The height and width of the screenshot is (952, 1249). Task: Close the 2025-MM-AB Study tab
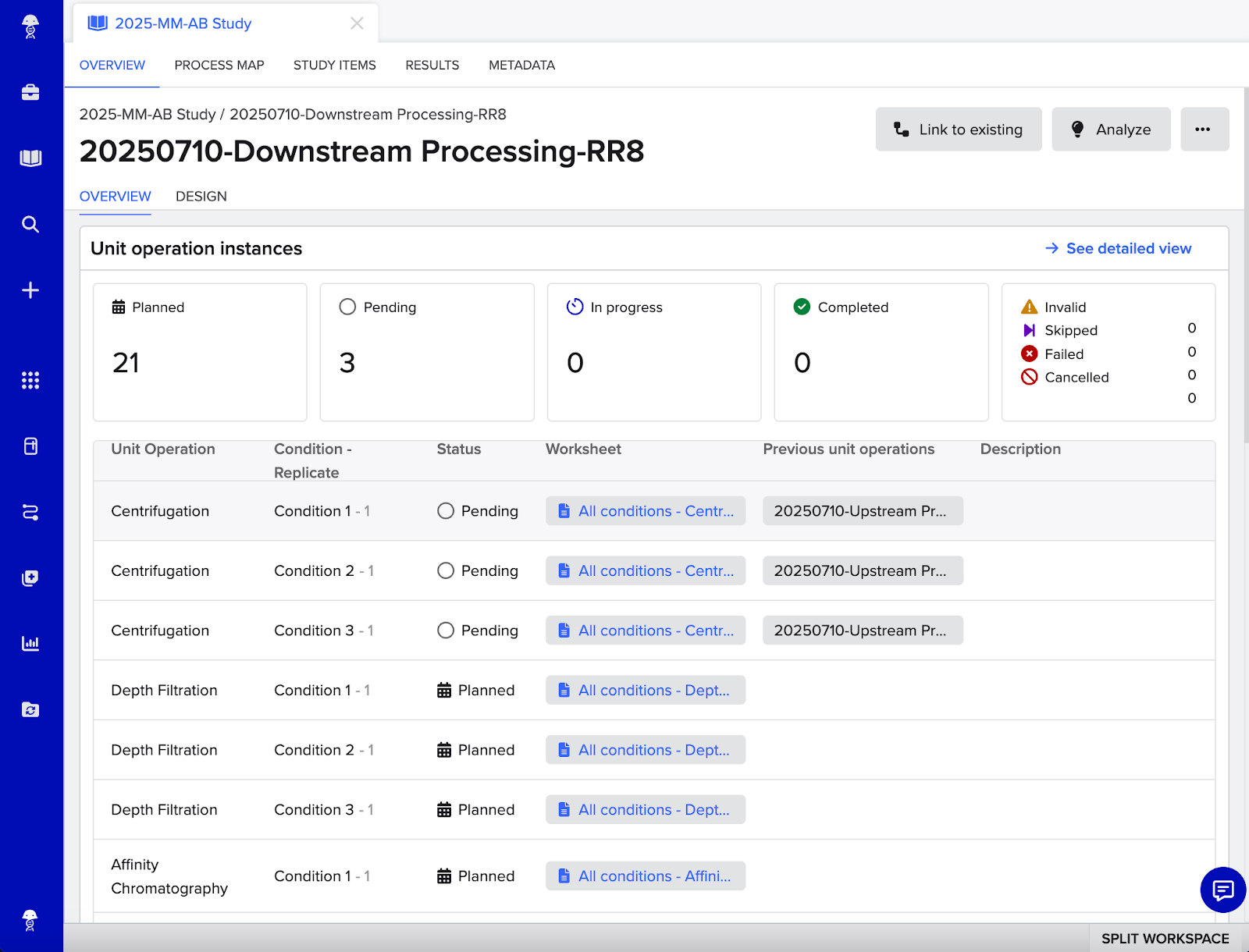tap(357, 23)
